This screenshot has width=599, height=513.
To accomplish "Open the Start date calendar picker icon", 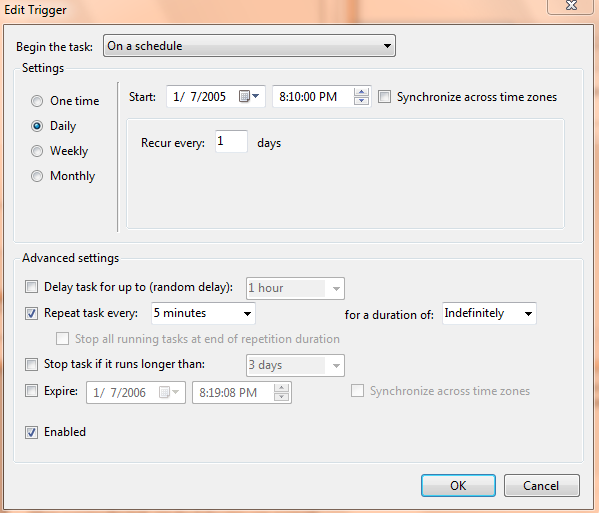I will pyautogui.click(x=249, y=96).
